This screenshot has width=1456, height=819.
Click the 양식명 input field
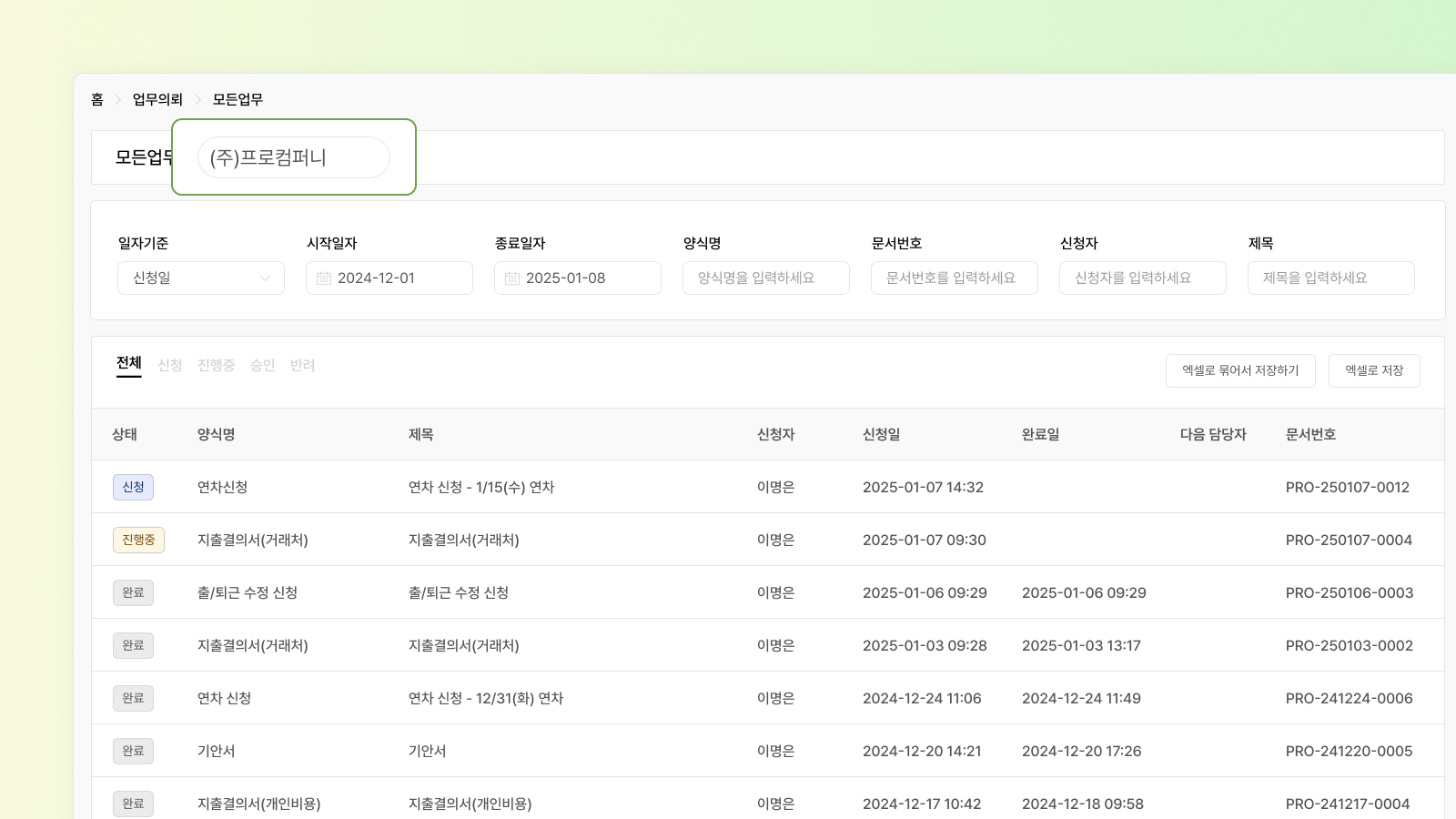point(766,278)
